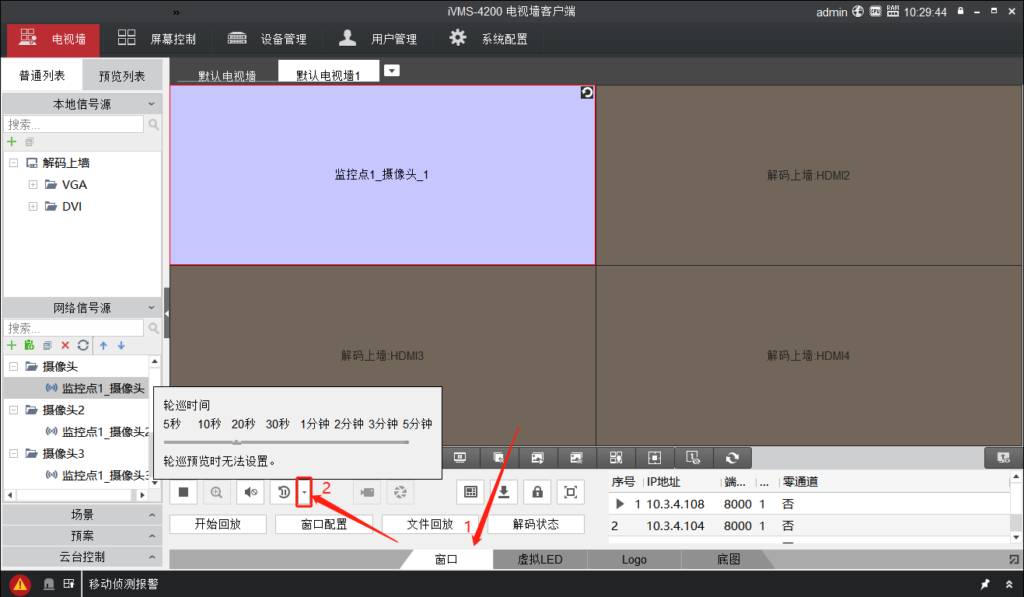
Task: Click the fullscreen icon next to the lock
Action: tap(571, 492)
